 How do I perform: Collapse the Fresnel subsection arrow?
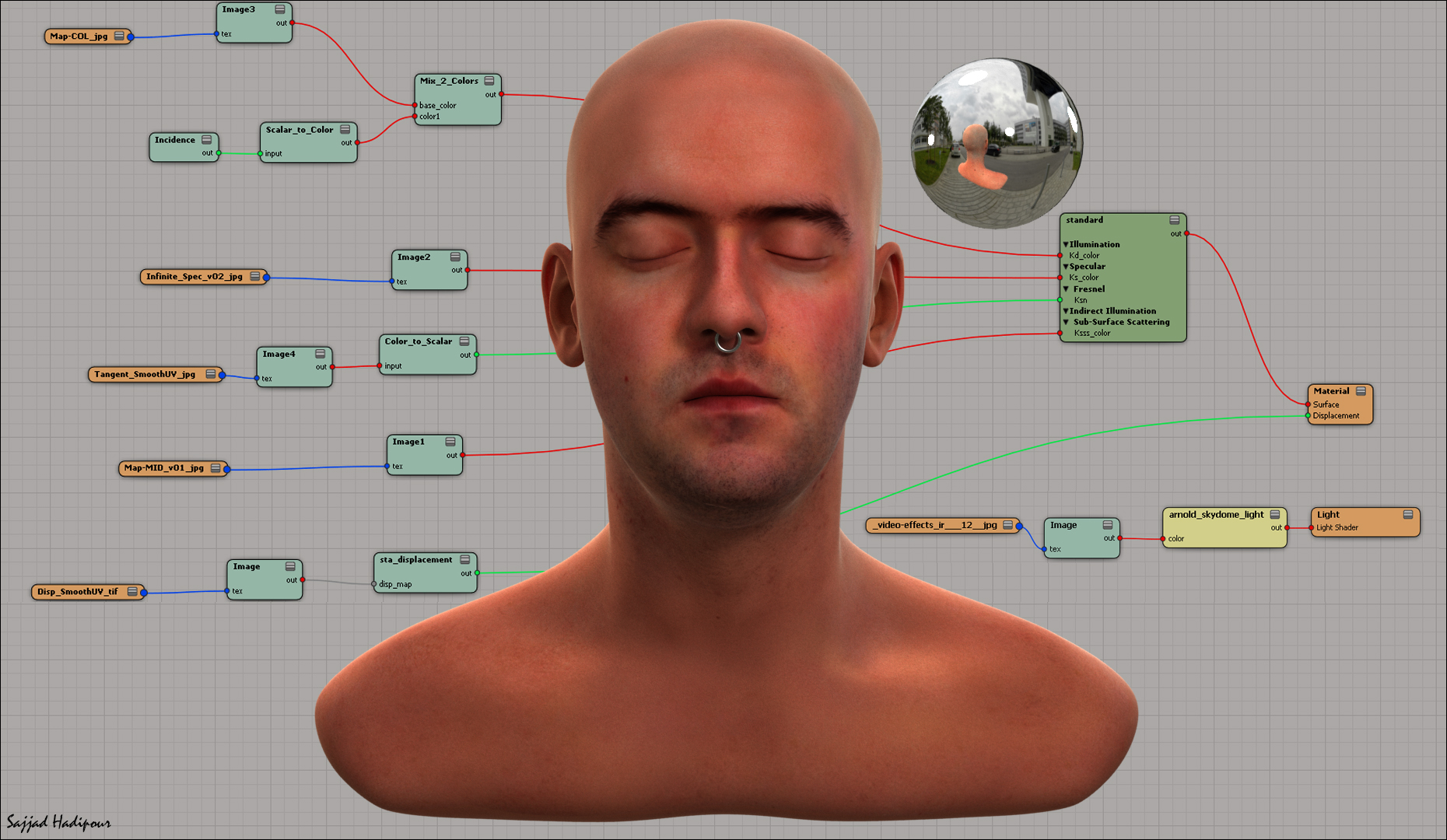pos(1066,289)
